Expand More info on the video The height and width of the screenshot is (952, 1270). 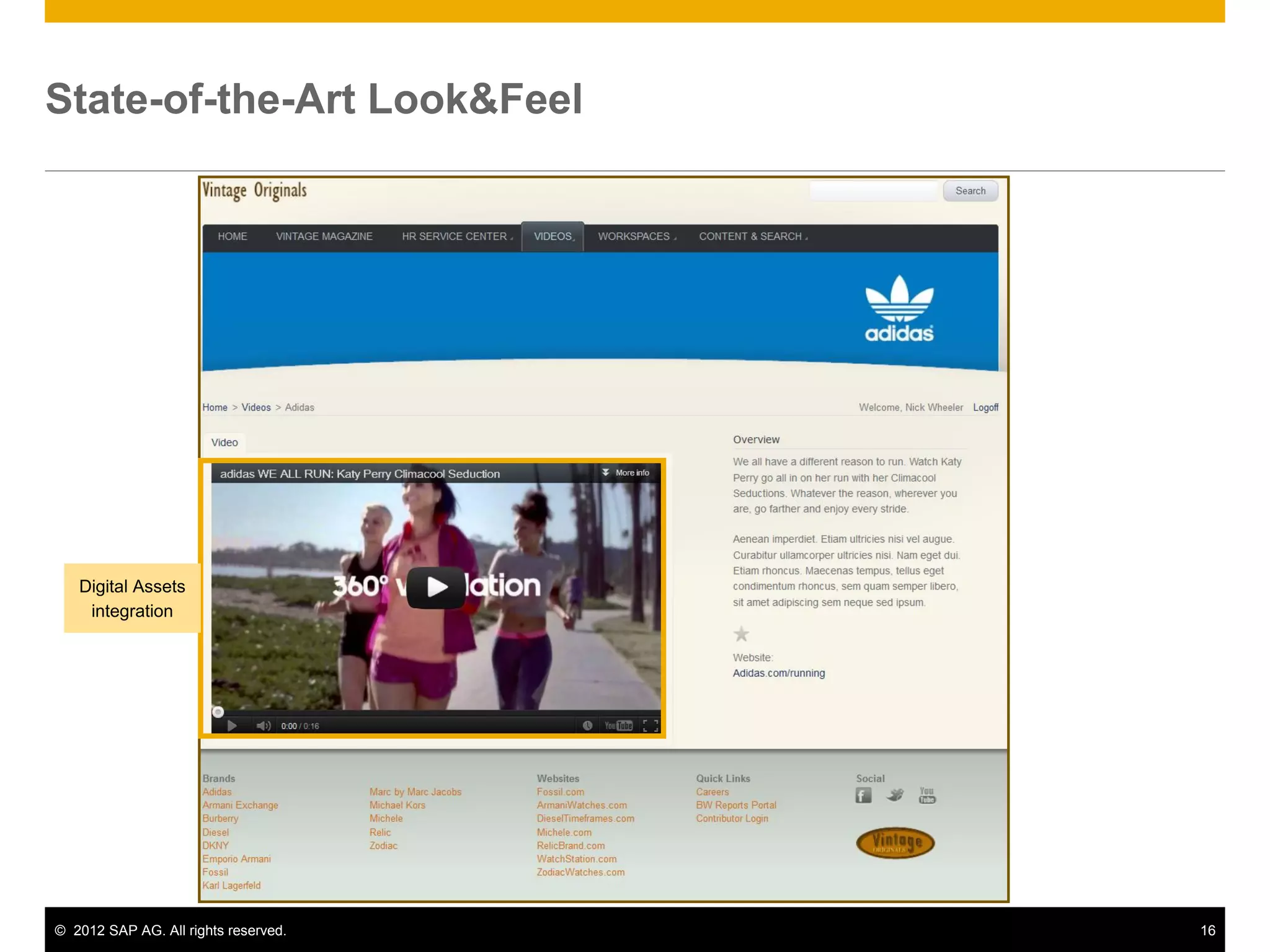click(x=626, y=473)
